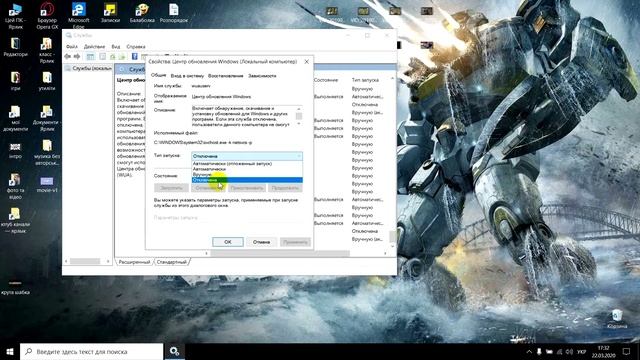Close the properties dialog with X
This screenshot has width=640, height=360.
(x=307, y=62)
